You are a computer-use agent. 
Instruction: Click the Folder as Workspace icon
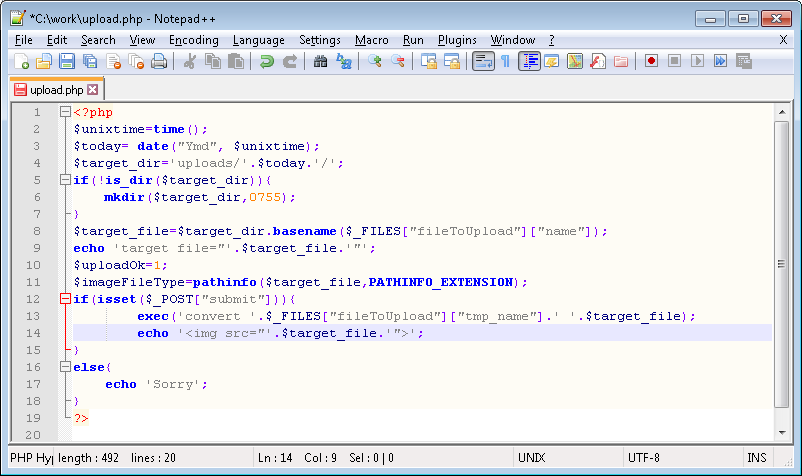coord(621,61)
